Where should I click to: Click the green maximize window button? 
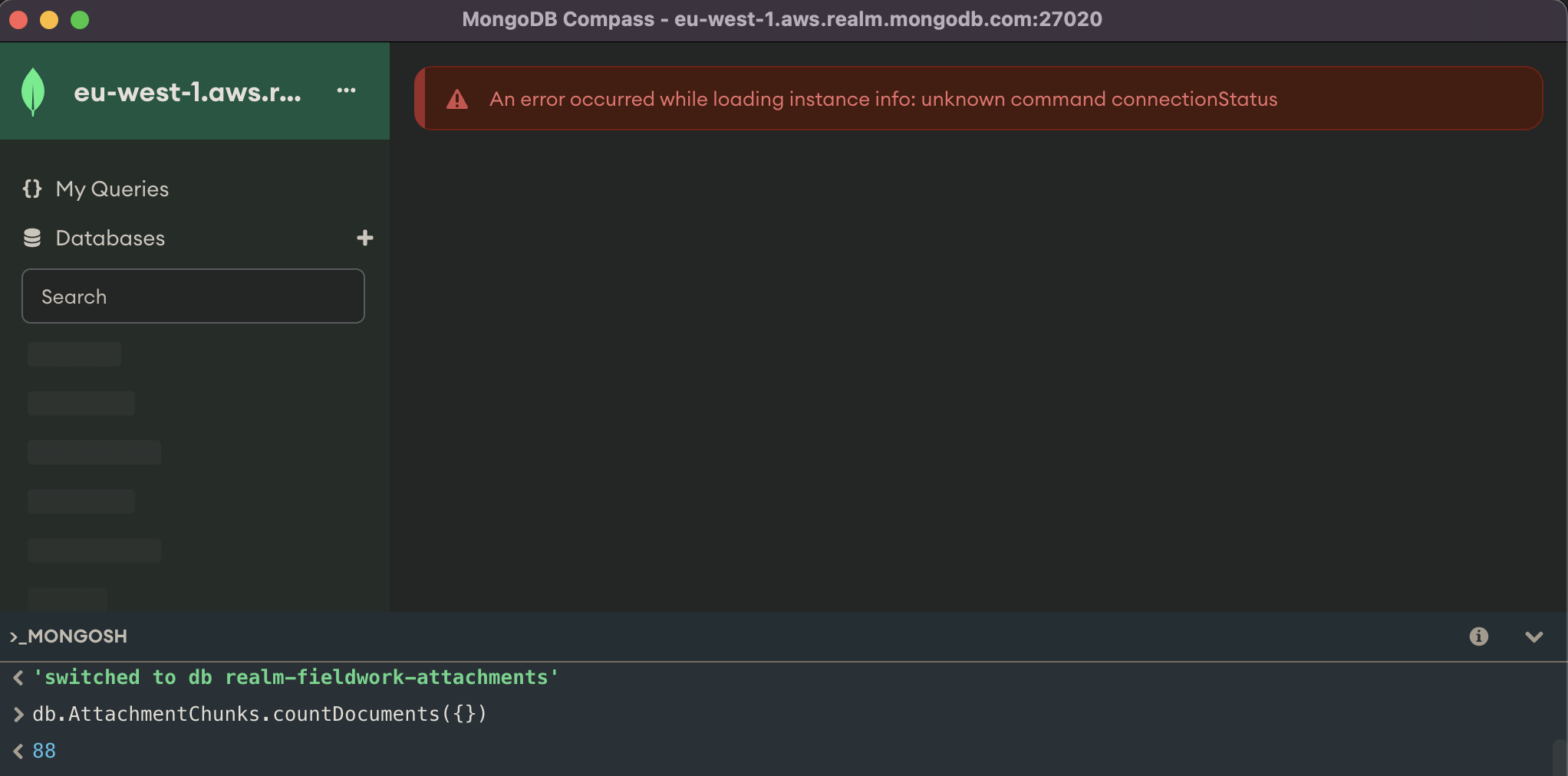click(x=80, y=20)
